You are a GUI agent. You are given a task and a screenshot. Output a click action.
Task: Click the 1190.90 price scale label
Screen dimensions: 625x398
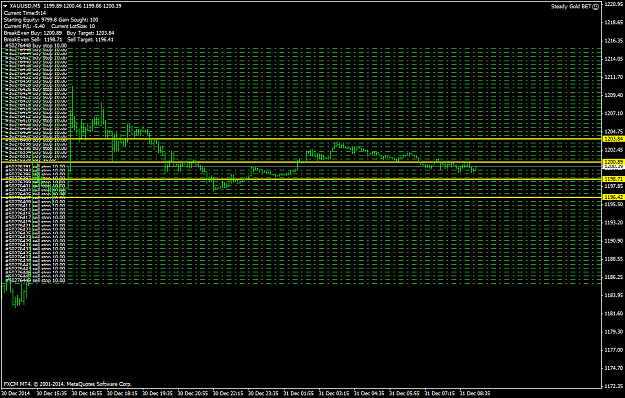[614, 241]
